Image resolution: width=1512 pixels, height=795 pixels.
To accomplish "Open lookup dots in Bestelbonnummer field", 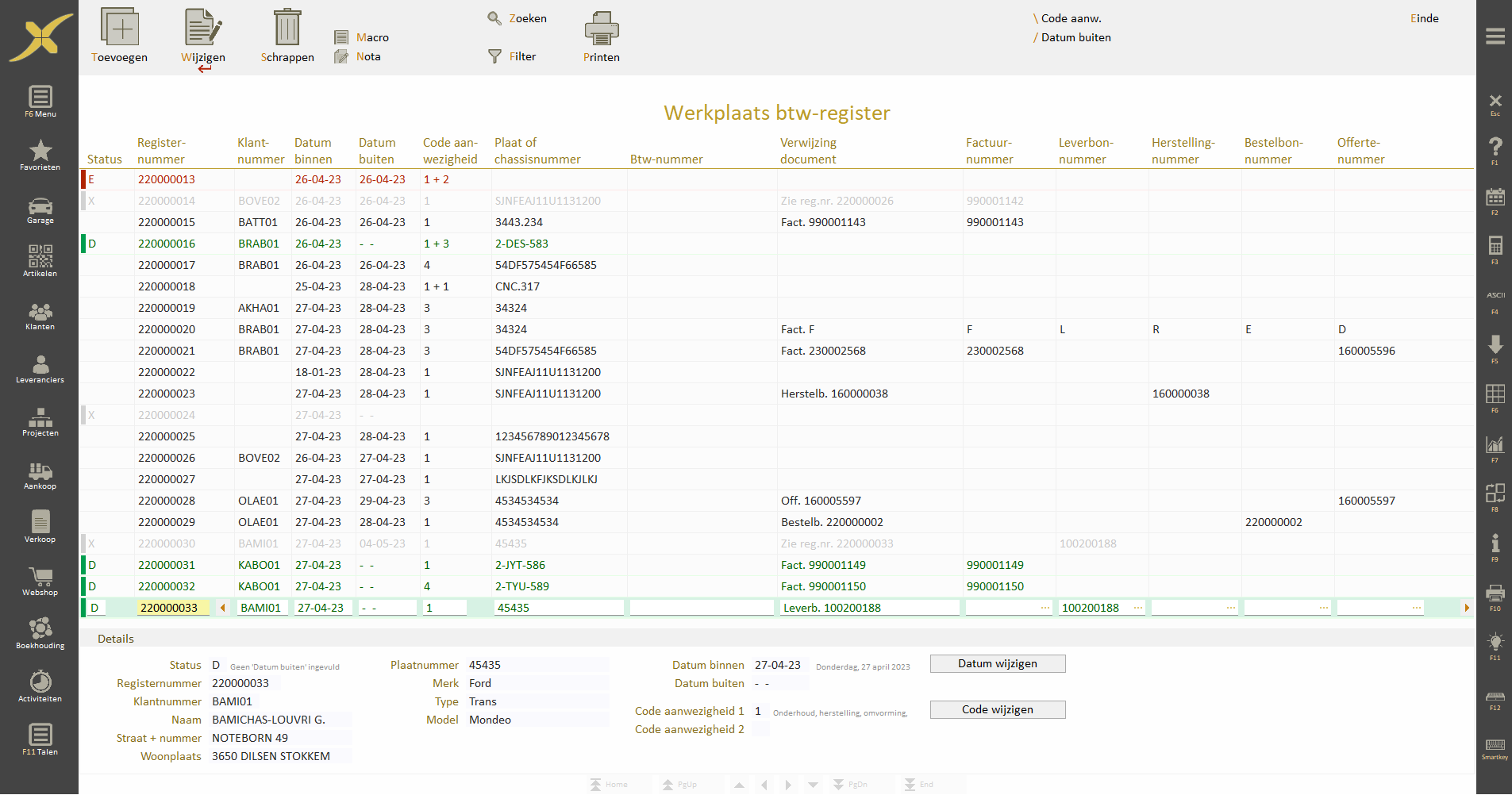I will point(1324,608).
